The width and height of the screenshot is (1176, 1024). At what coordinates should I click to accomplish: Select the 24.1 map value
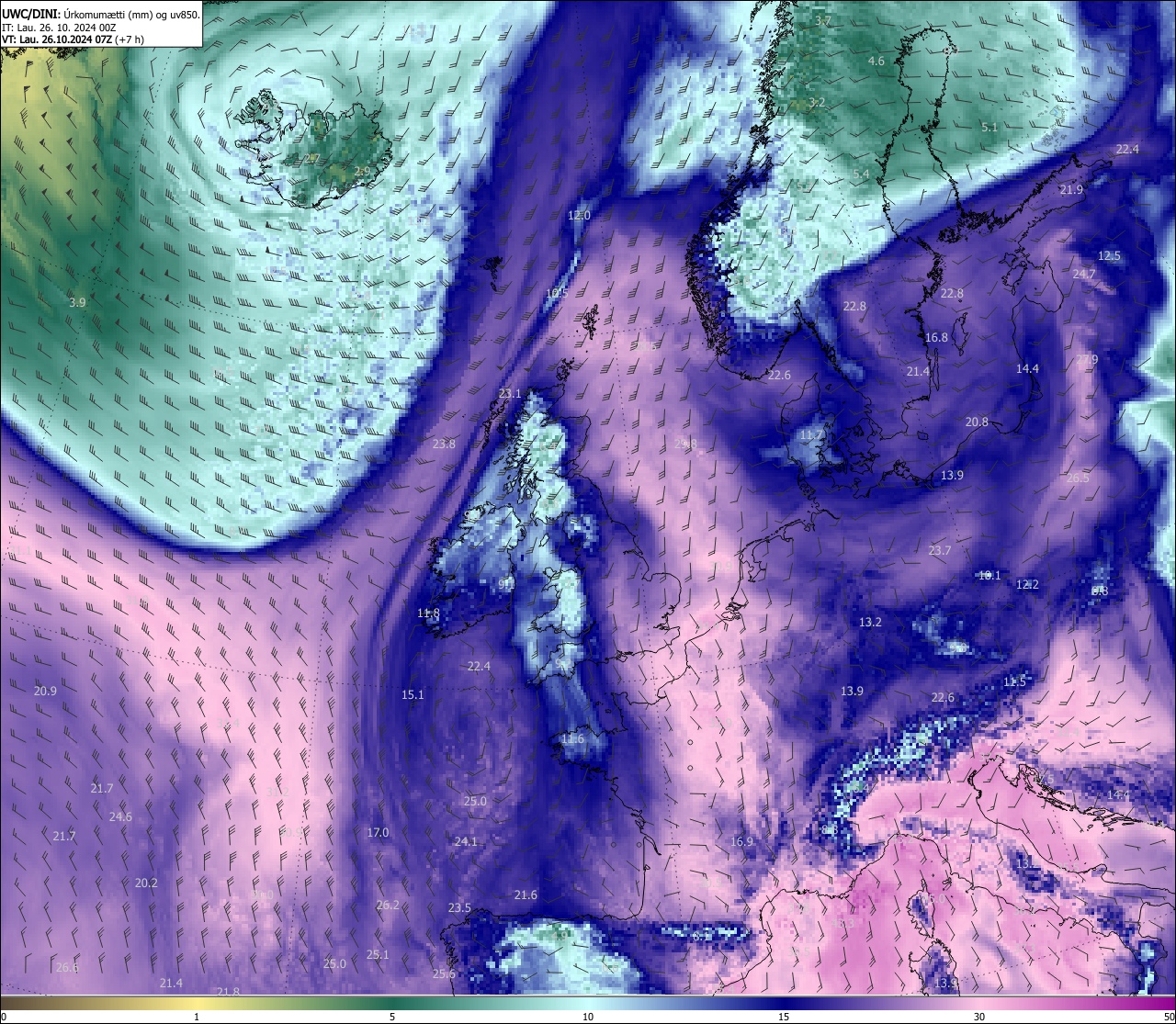click(466, 841)
